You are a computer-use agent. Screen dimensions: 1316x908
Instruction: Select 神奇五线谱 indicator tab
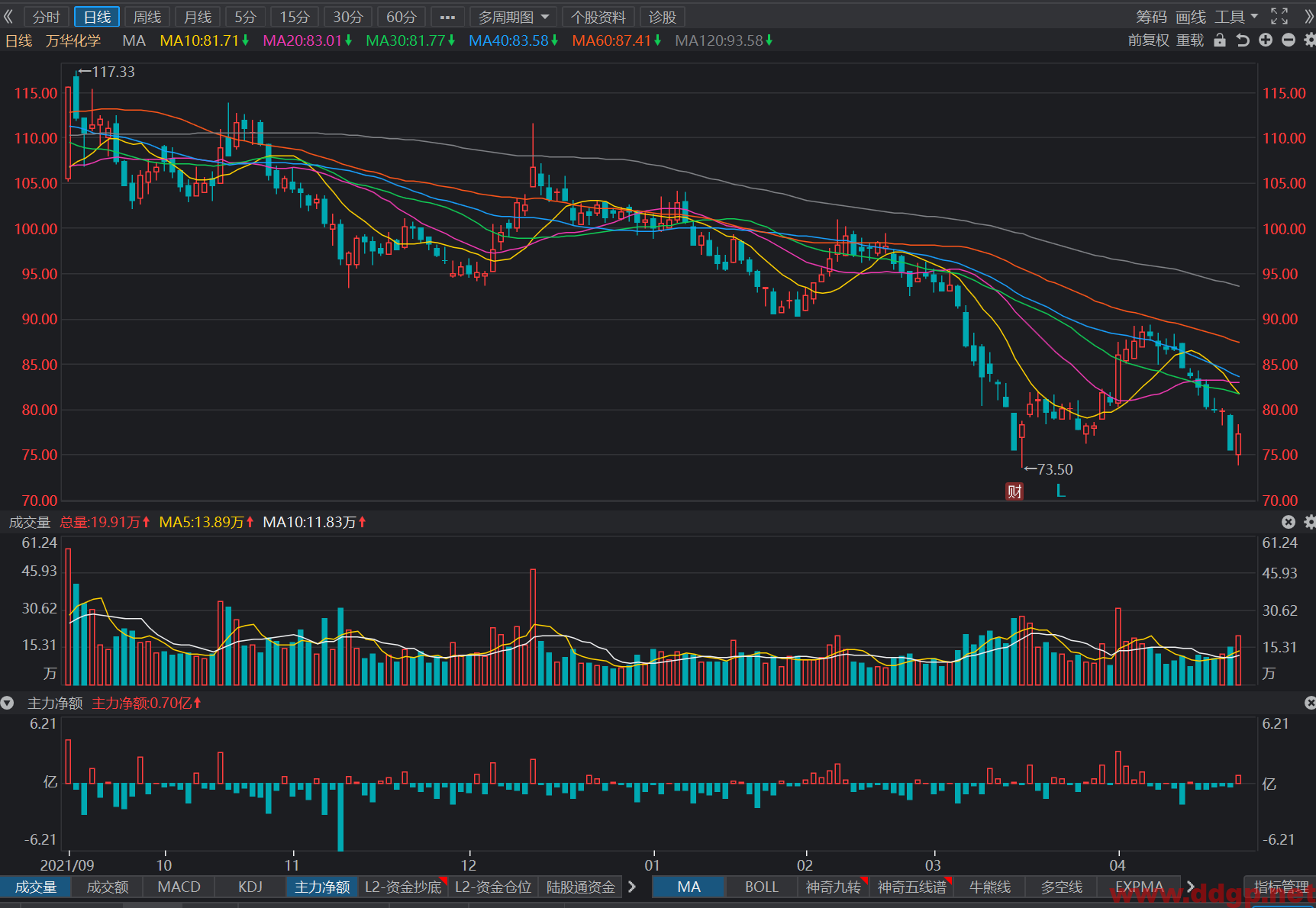(x=912, y=887)
